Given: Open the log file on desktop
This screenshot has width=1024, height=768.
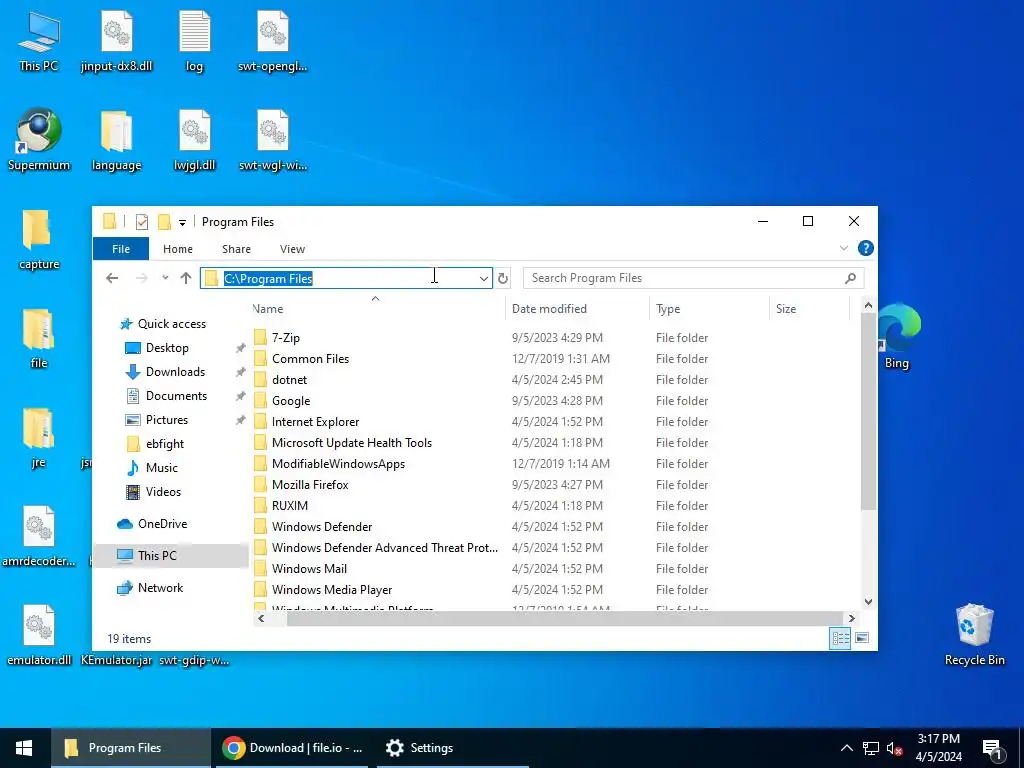Looking at the screenshot, I should 194,40.
